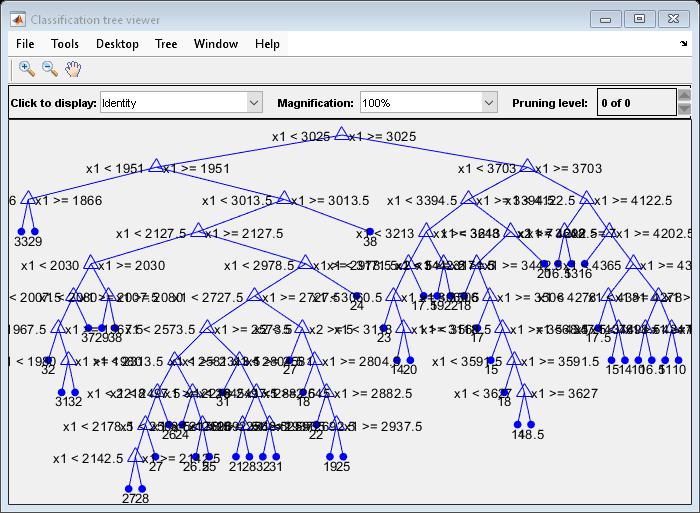700x513 pixels.
Task: Click the branch triangle for x1 < 1951
Action: [x=155, y=166]
